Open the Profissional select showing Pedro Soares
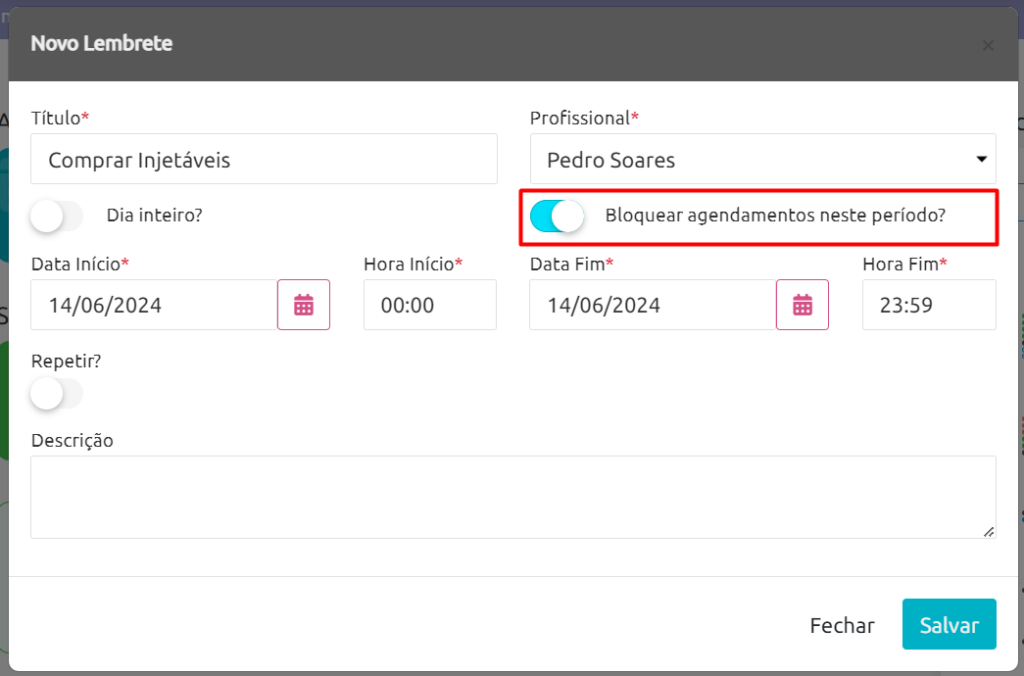Image resolution: width=1024 pixels, height=676 pixels. pyautogui.click(x=763, y=159)
